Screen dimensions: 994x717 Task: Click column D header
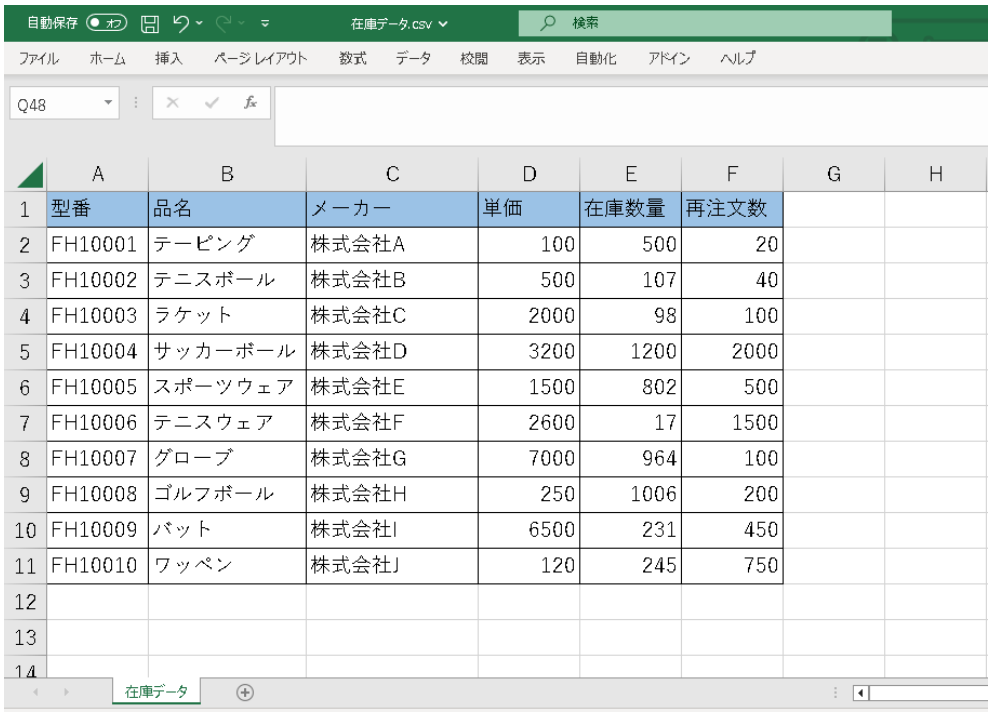pyautogui.click(x=529, y=176)
